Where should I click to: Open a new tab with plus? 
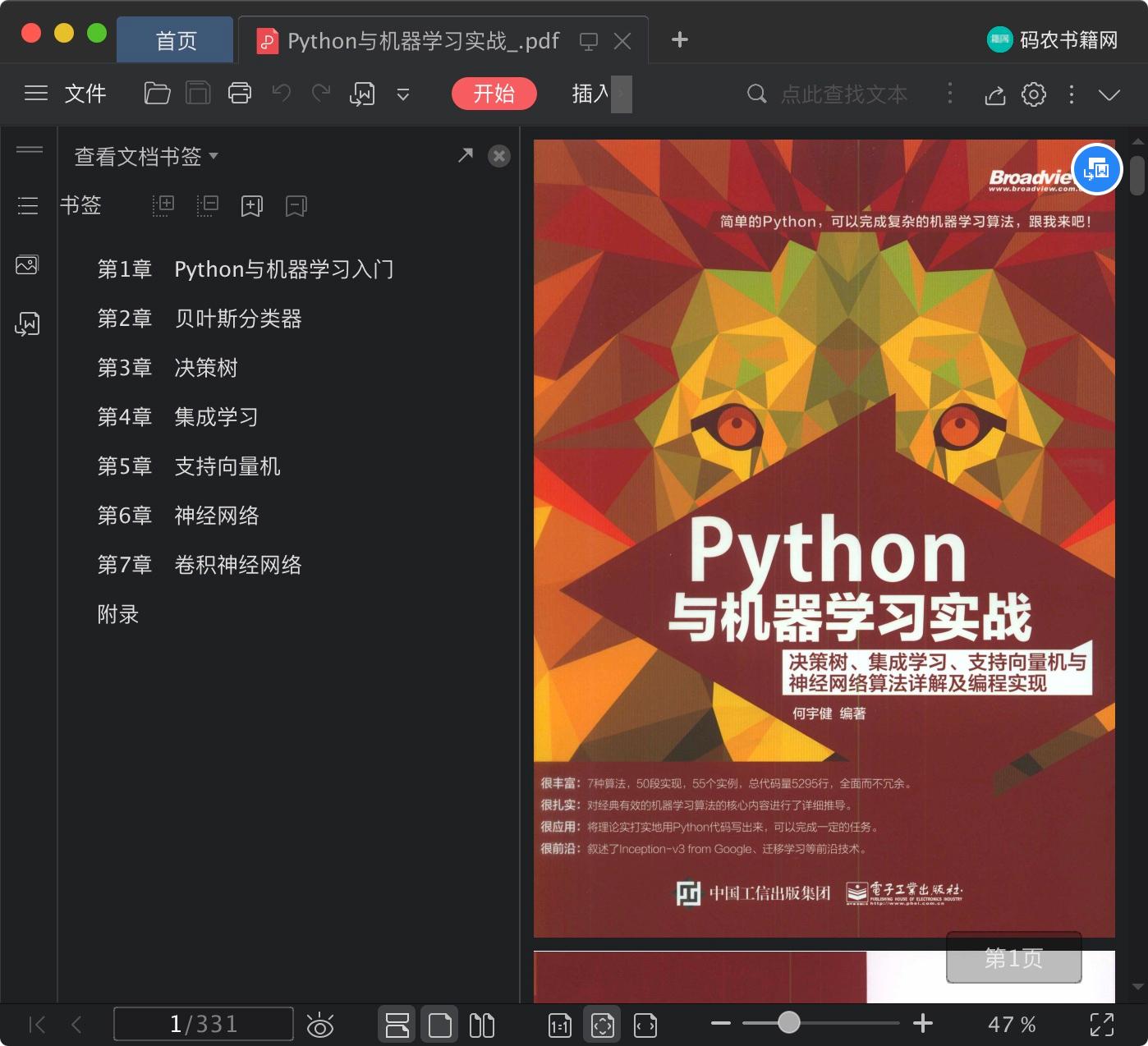pos(680,39)
